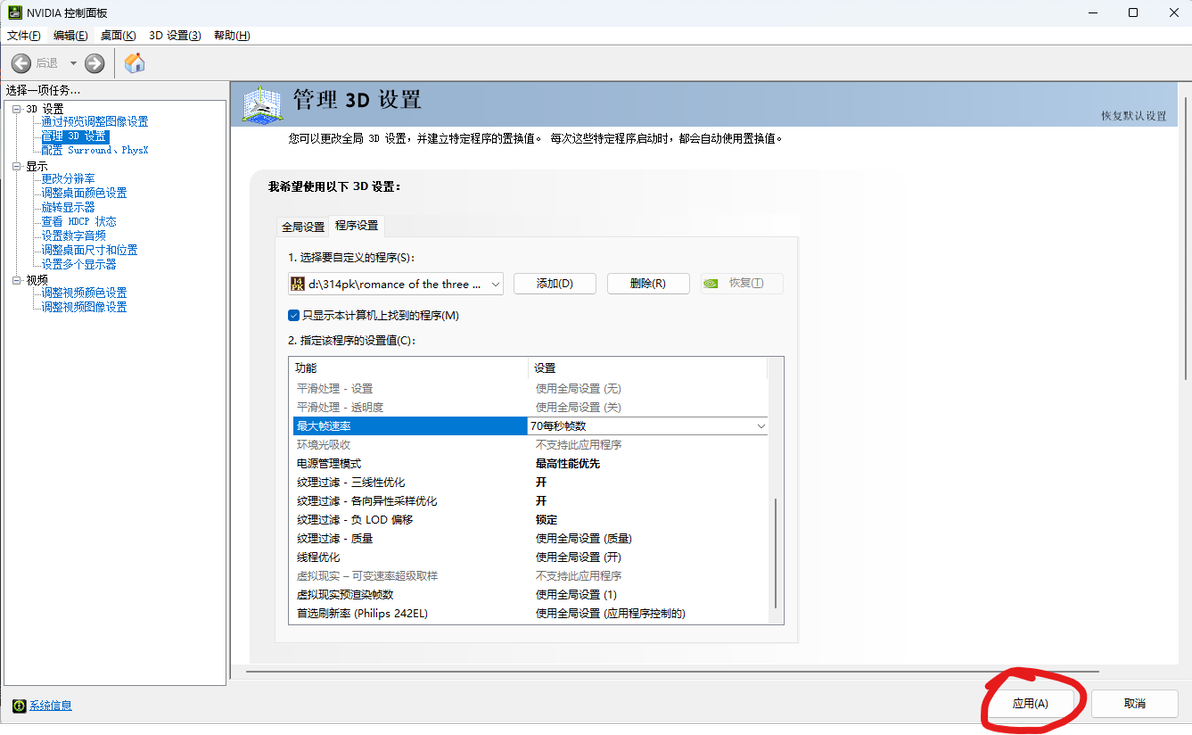
Task: Collapse the 显示 tree node
Action: 17,166
